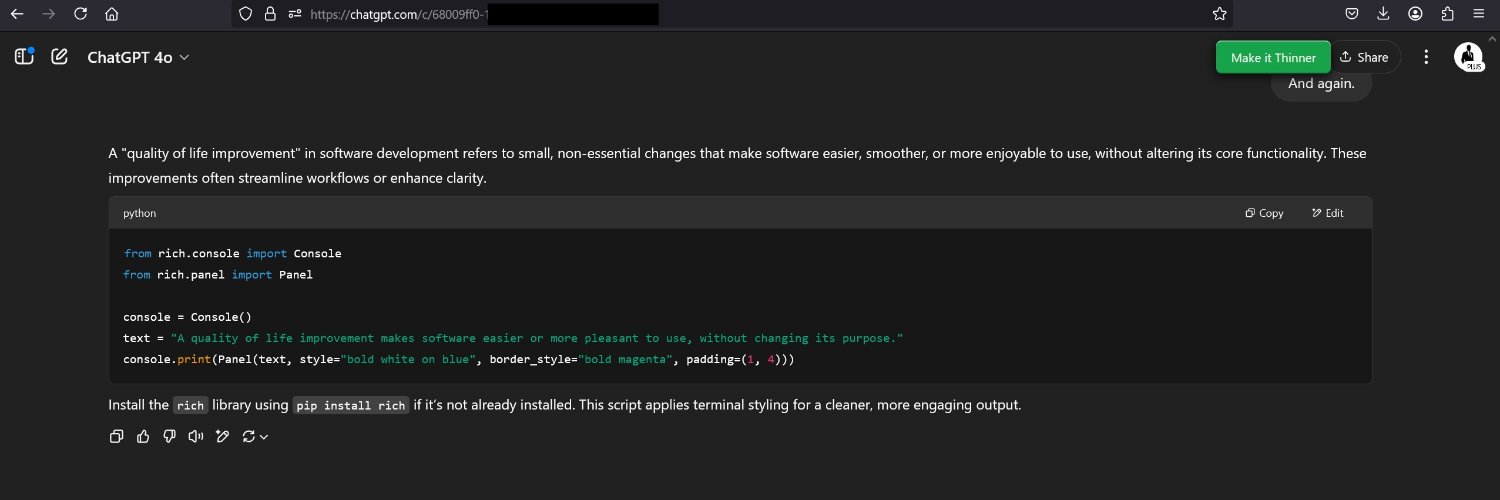Copy the response using the message copy icon
This screenshot has width=1500, height=500.
point(116,436)
